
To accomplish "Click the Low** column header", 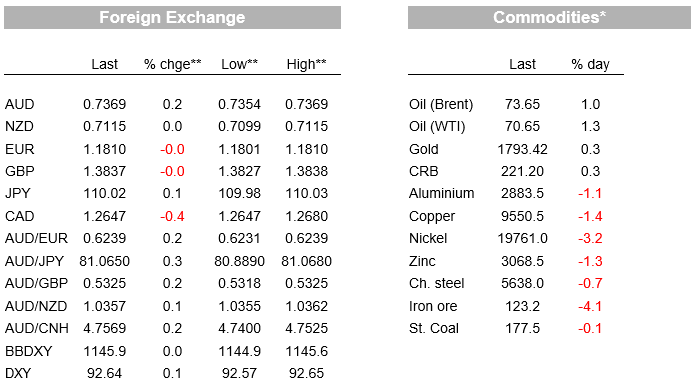I will 240,64.
